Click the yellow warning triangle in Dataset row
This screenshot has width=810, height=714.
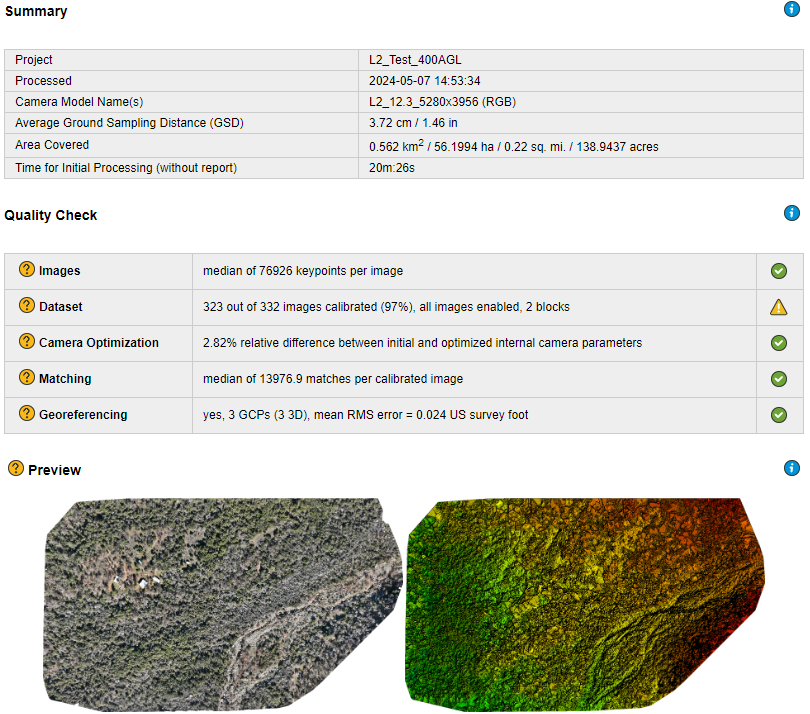click(779, 307)
